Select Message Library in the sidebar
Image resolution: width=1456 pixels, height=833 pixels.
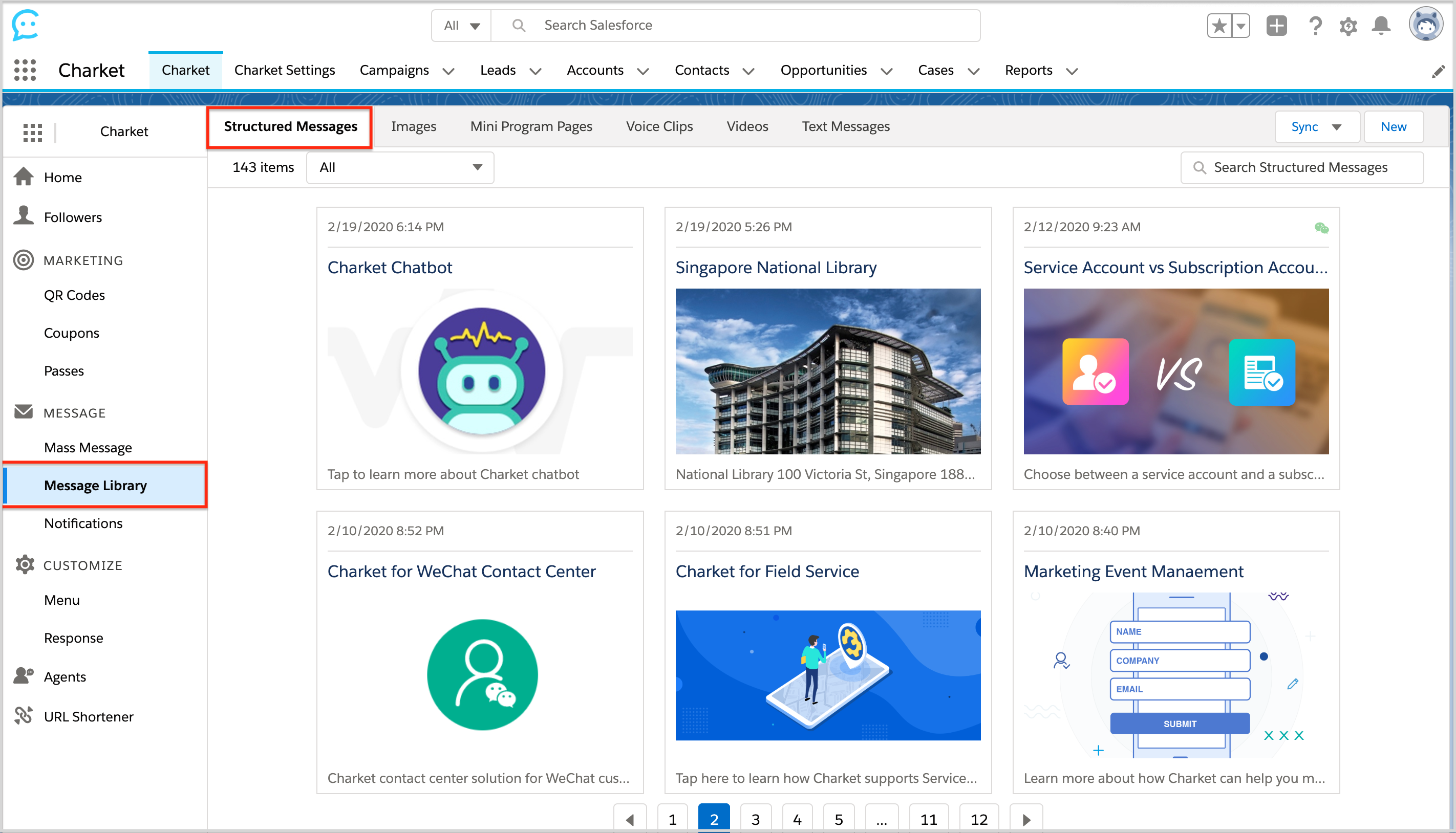(105, 485)
